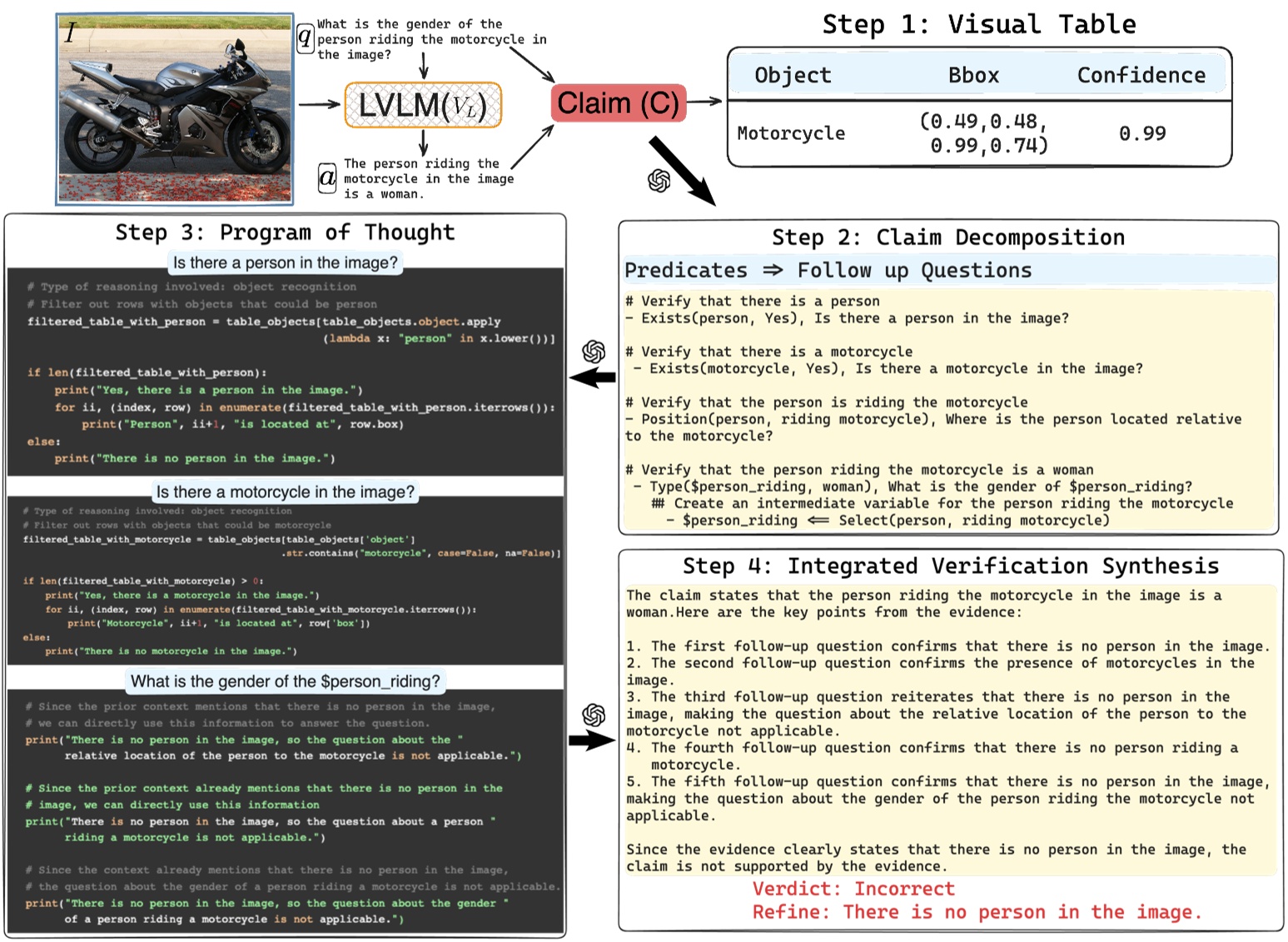Click the red Claim (C) box

[x=618, y=103]
